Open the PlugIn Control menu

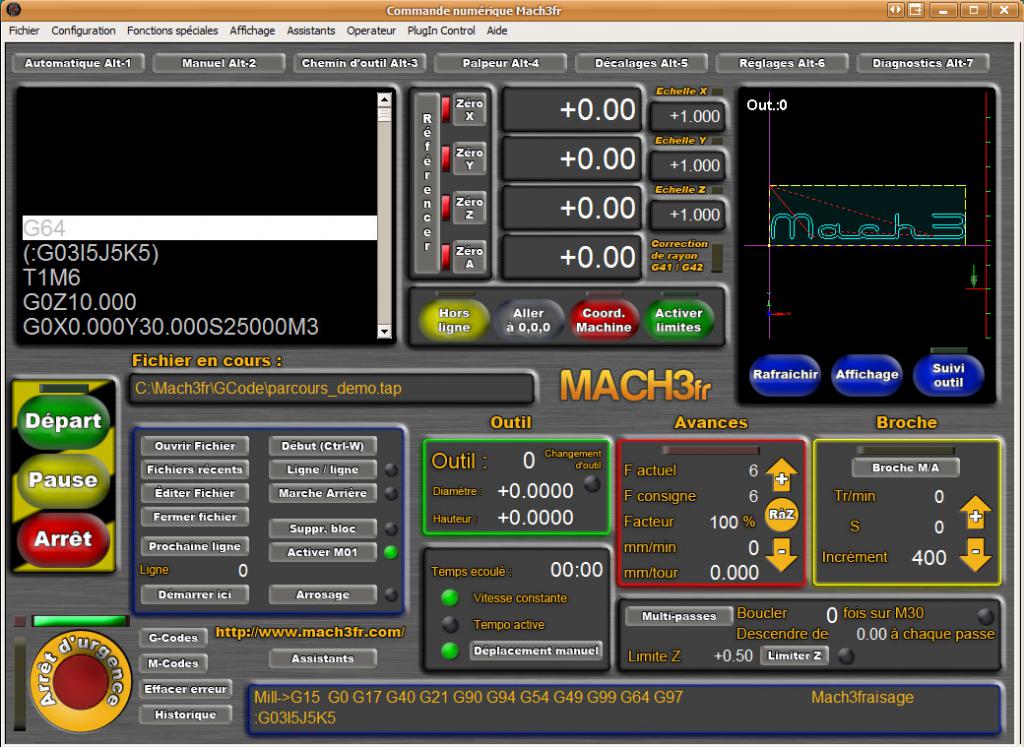point(441,31)
